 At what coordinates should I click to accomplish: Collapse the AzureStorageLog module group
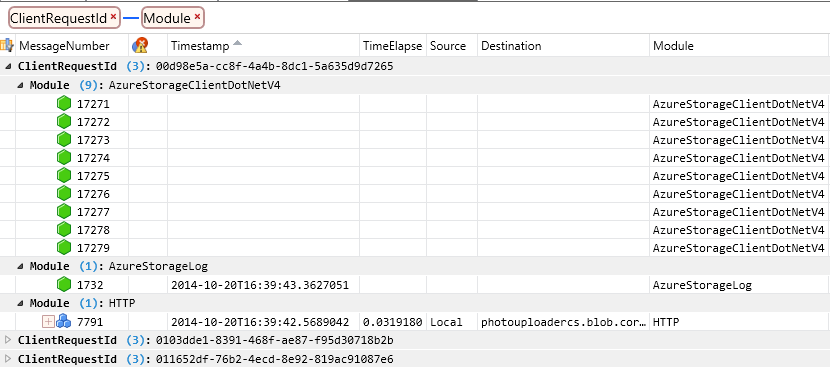click(x=21, y=266)
